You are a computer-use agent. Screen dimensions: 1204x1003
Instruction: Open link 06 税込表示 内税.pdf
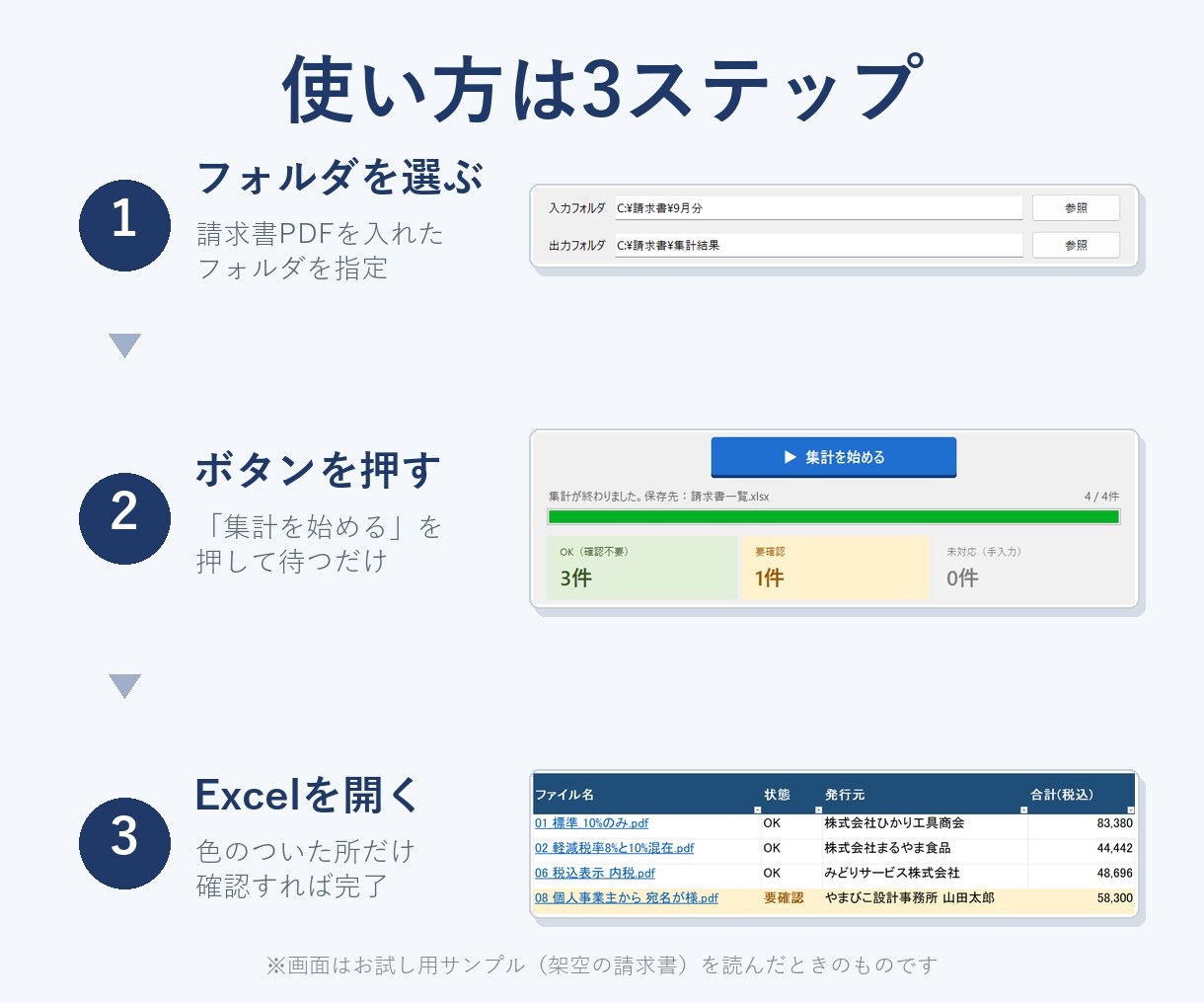click(x=595, y=873)
